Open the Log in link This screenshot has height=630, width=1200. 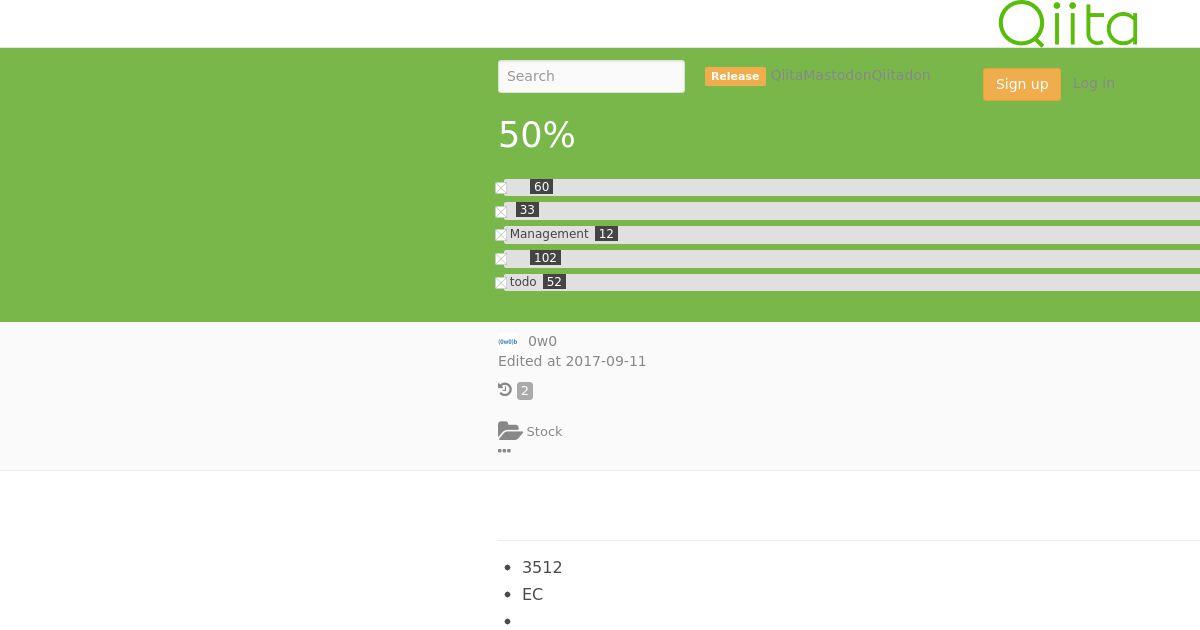1093,83
